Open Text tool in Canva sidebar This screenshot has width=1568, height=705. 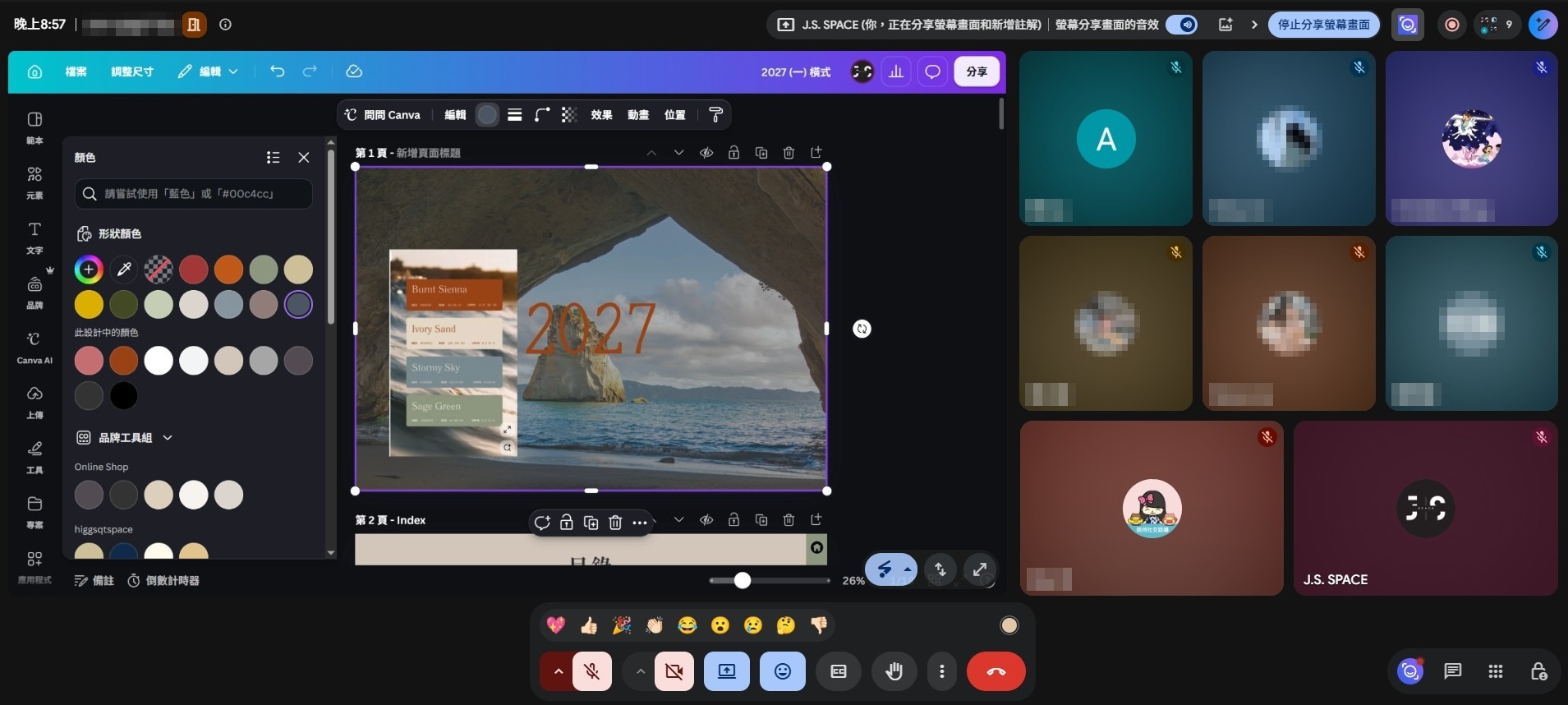[x=34, y=237]
